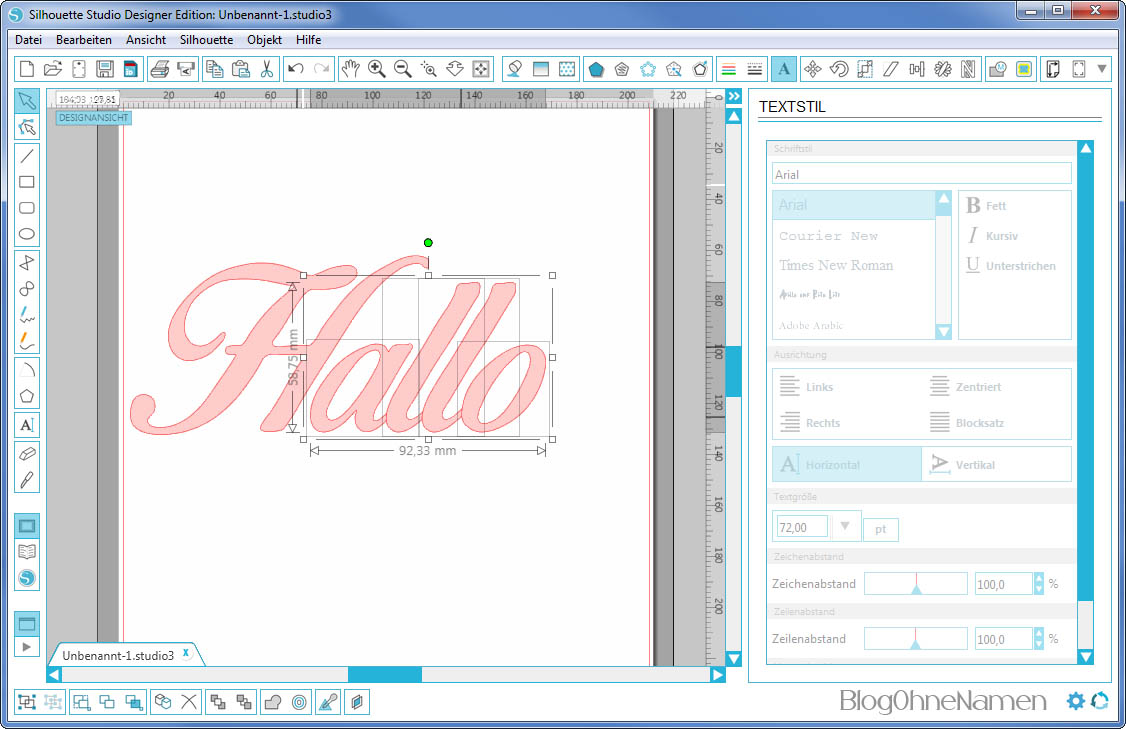
Task: Click the font name input field
Action: pos(921,174)
